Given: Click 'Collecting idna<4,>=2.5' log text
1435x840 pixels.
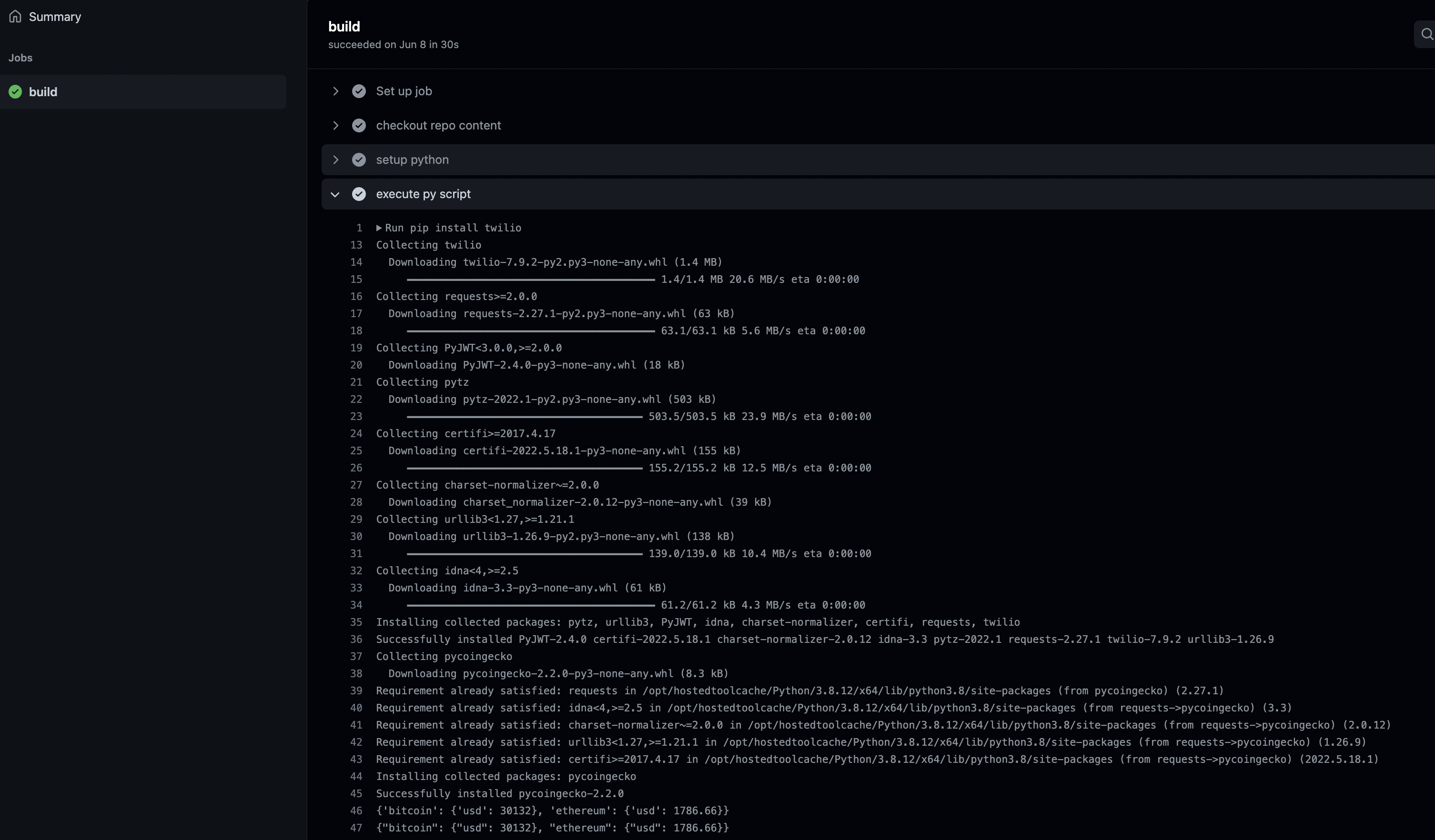Looking at the screenshot, I should tap(447, 571).
